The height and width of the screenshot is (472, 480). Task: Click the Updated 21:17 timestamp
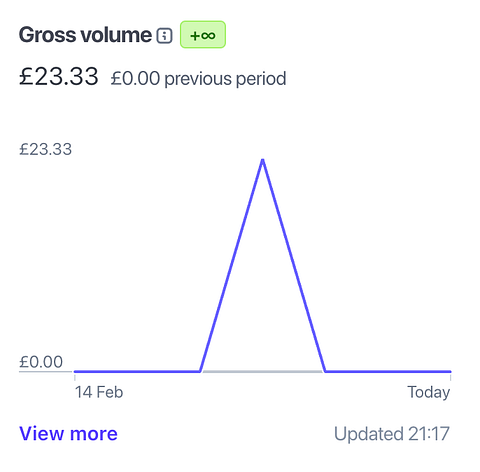click(x=392, y=434)
